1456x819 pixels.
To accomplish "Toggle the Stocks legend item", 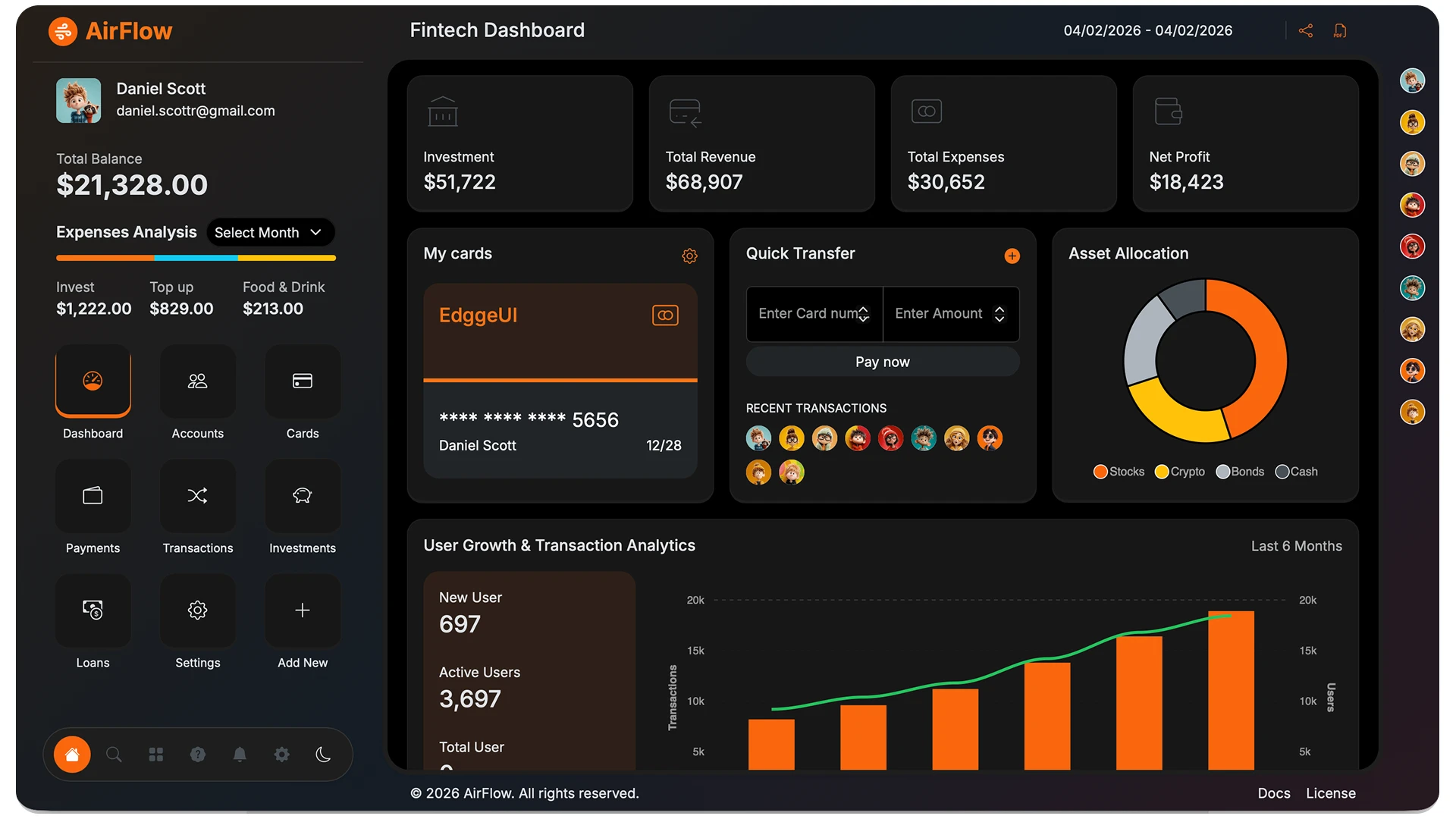I will pyautogui.click(x=1119, y=472).
